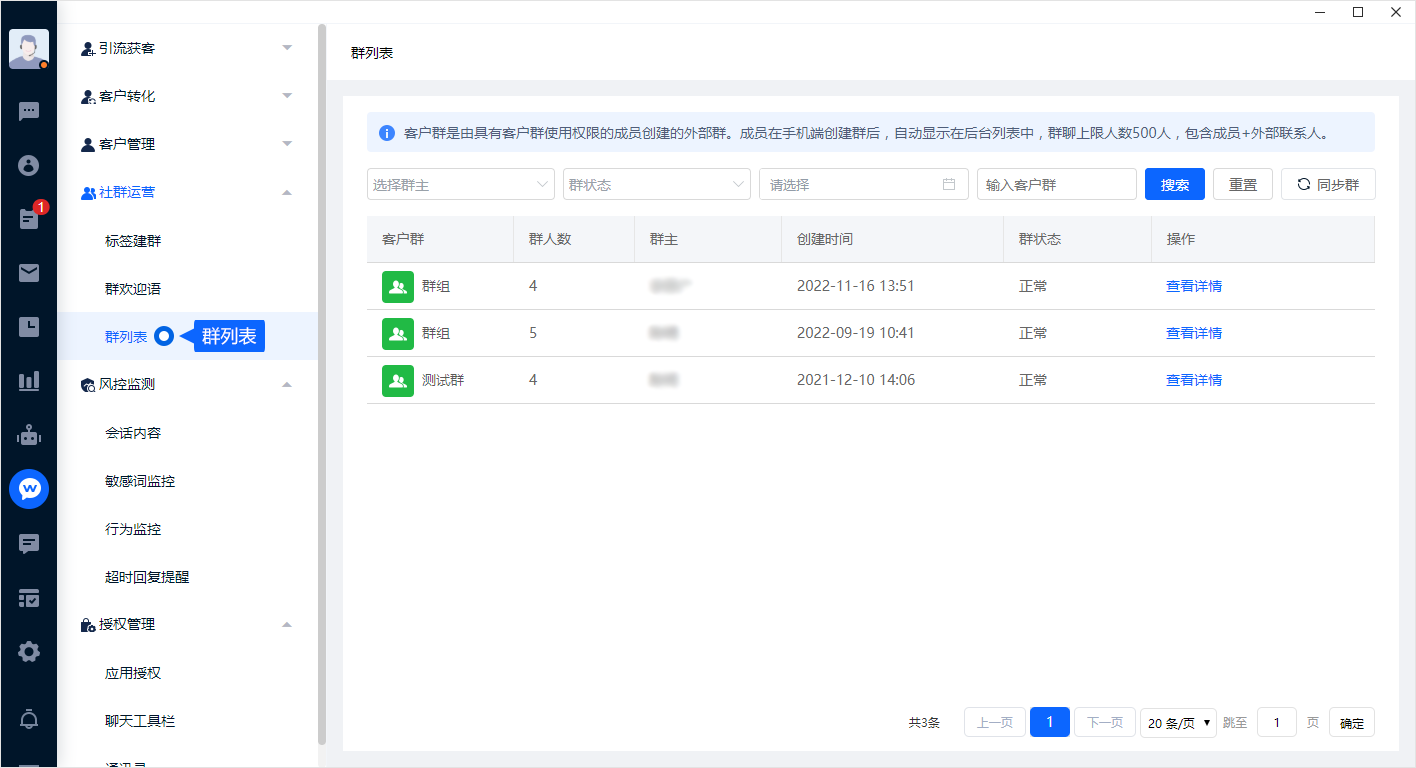Open the 20 条/页 page size dropdown
This screenshot has width=1416, height=768.
point(1178,723)
